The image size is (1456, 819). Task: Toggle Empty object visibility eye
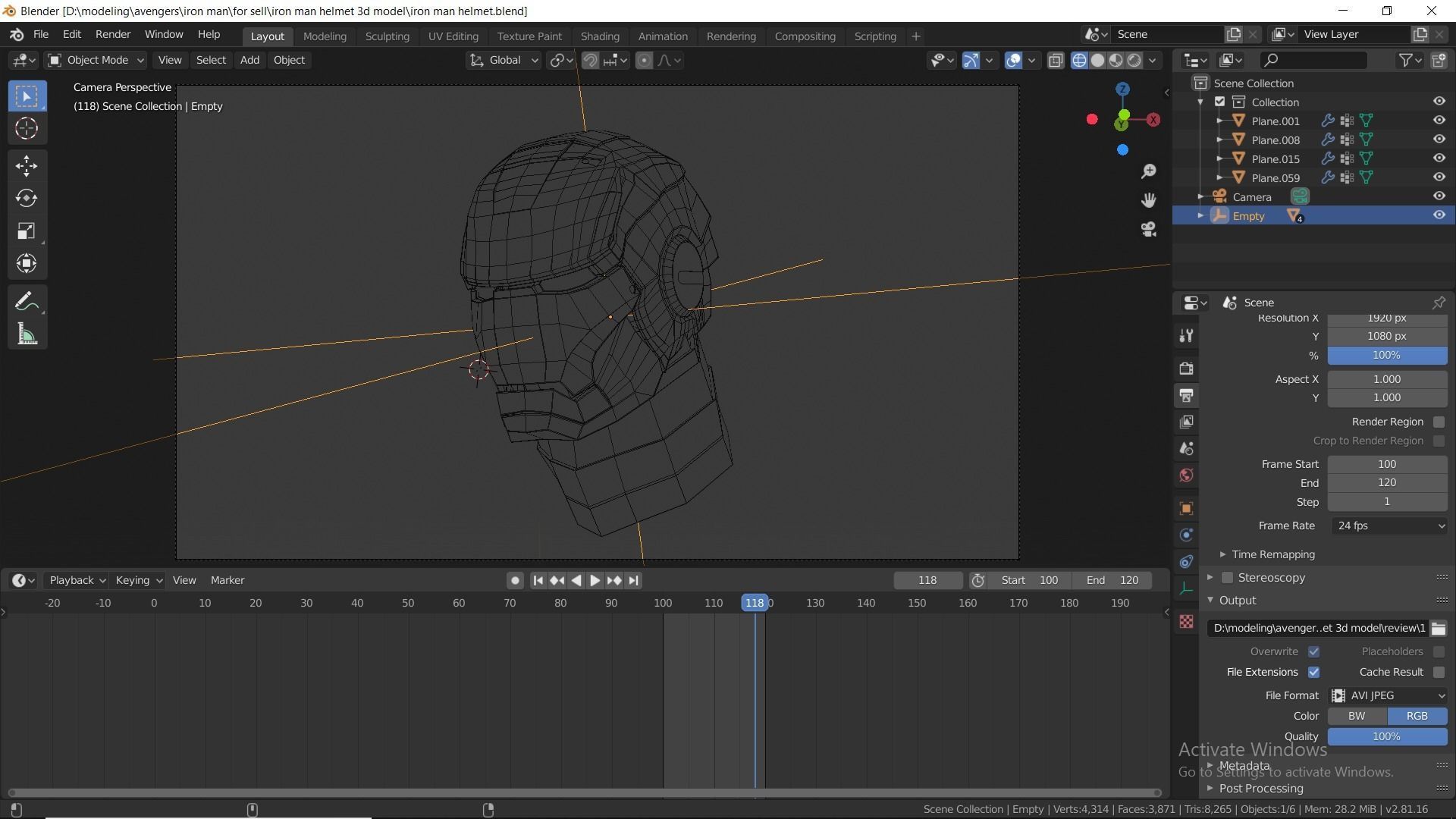[1439, 215]
